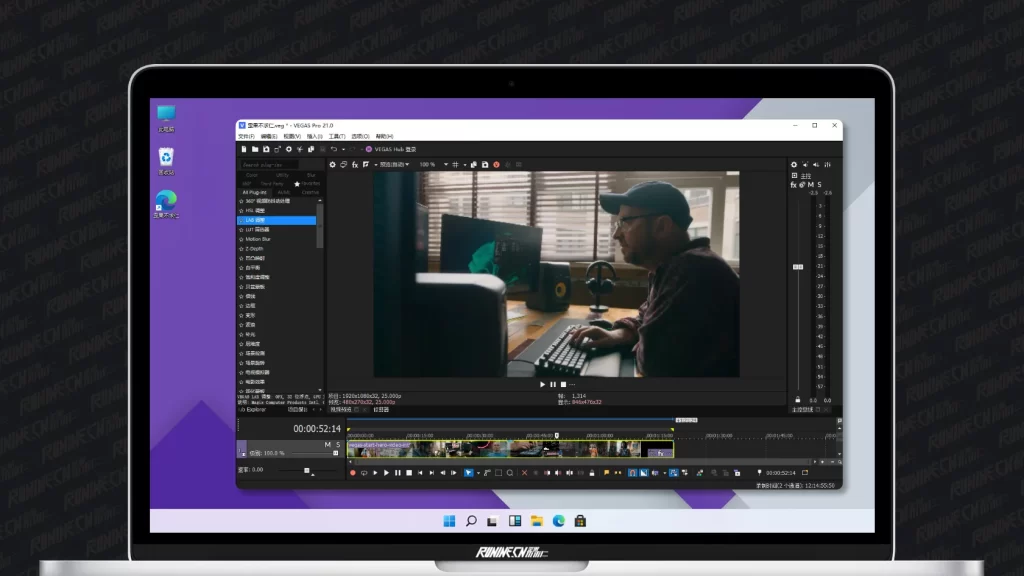This screenshot has width=1024, height=576.
Task: Select the Motion Blur plug-in
Action: (x=259, y=239)
